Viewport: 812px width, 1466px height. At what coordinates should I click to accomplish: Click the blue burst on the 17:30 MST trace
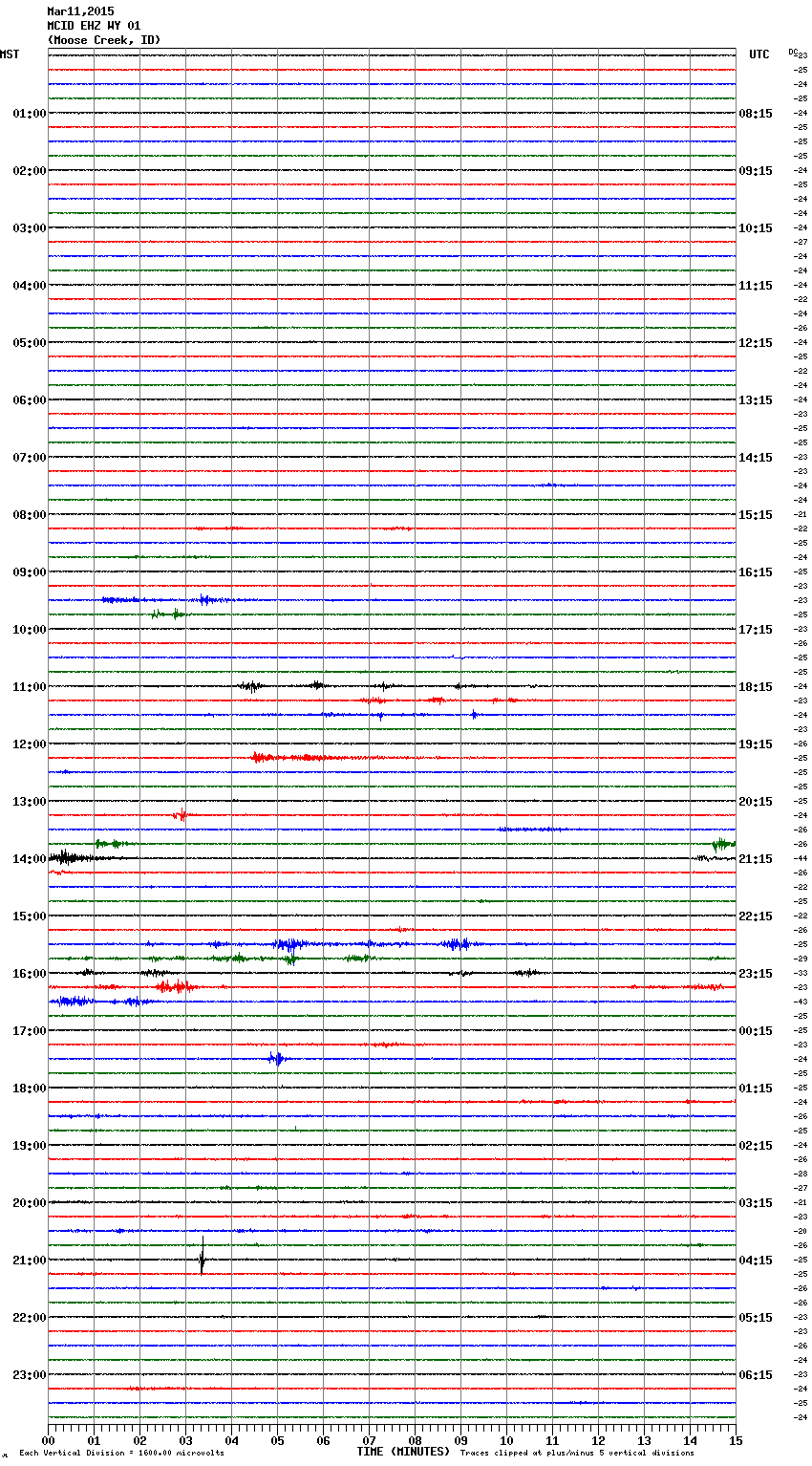pos(277,1058)
